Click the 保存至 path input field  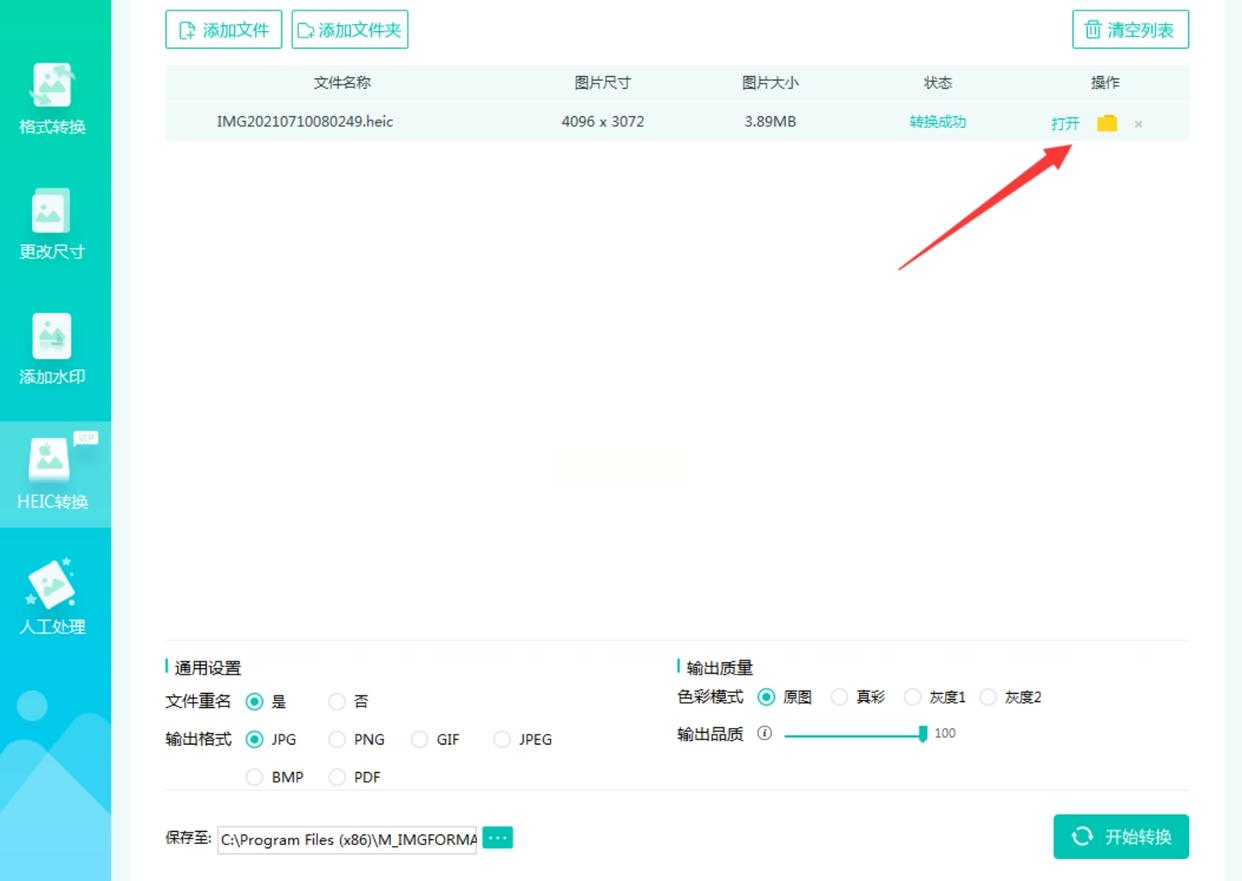pyautogui.click(x=347, y=840)
